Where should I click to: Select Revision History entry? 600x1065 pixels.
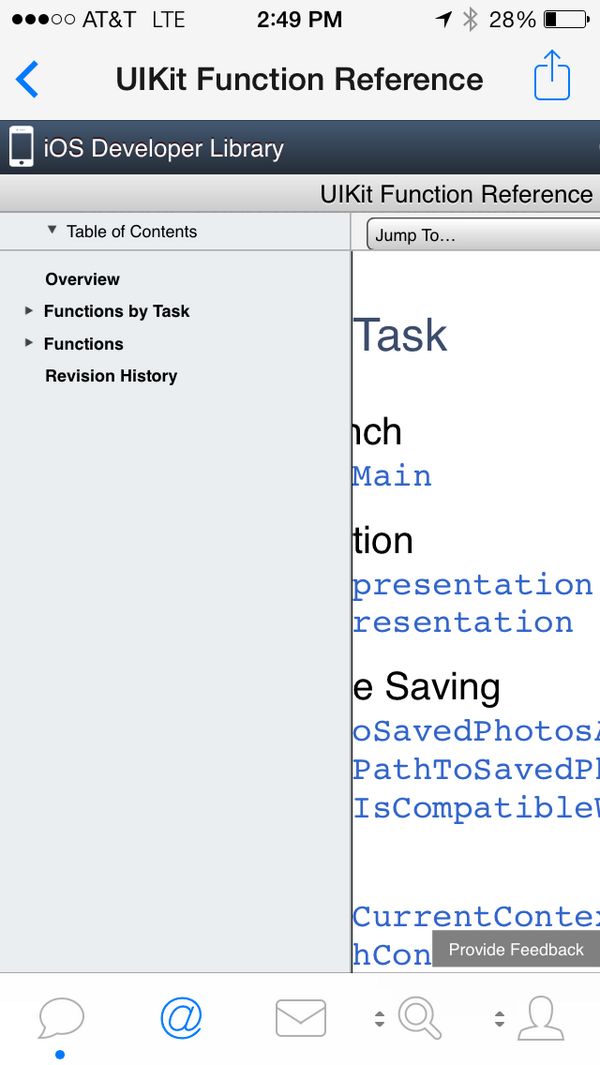click(111, 376)
